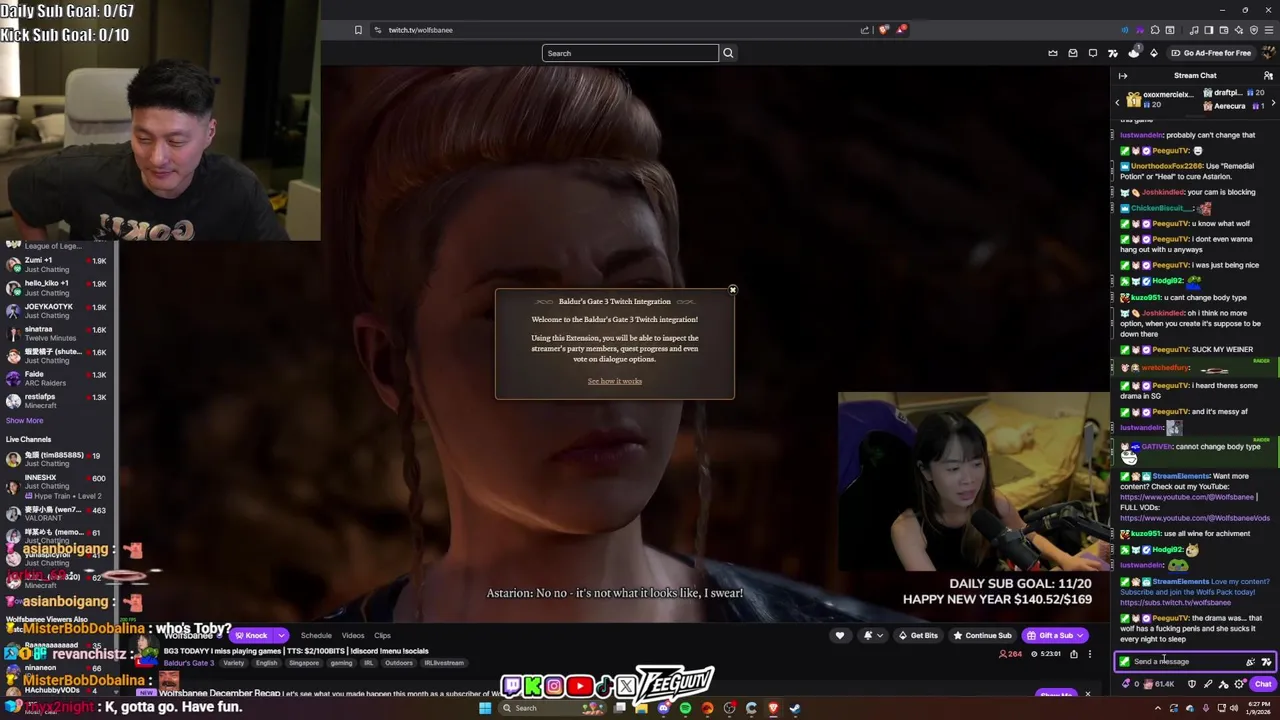
Task: Click Go Ad-Free for Free button
Action: coord(1209,53)
